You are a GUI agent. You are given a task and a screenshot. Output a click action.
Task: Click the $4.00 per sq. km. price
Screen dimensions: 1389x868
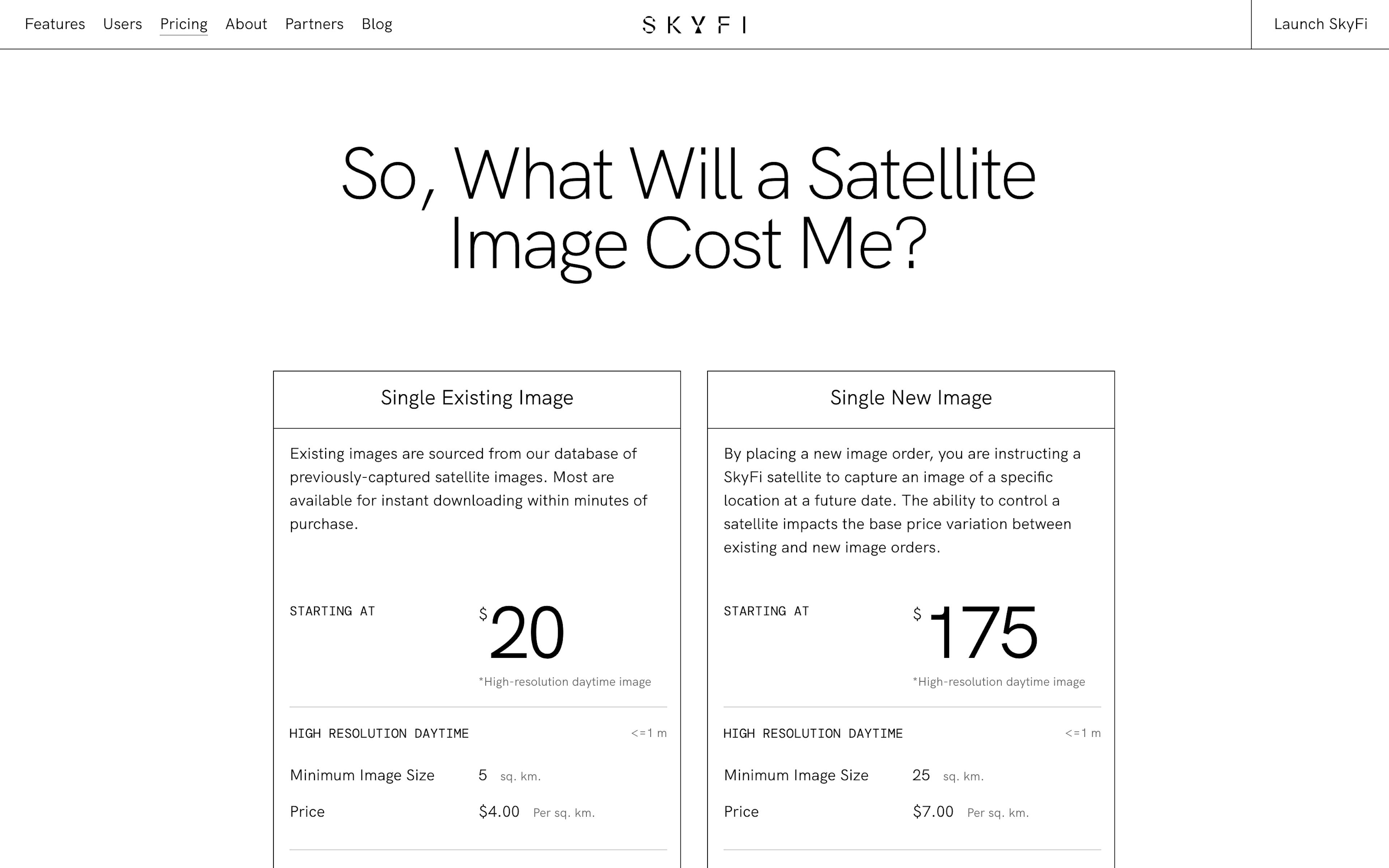tap(499, 812)
